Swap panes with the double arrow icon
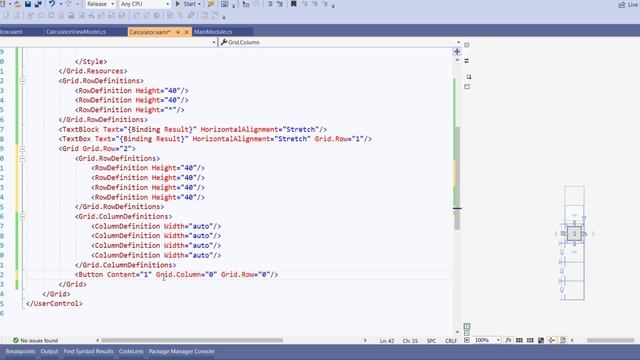 [x=467, y=61]
